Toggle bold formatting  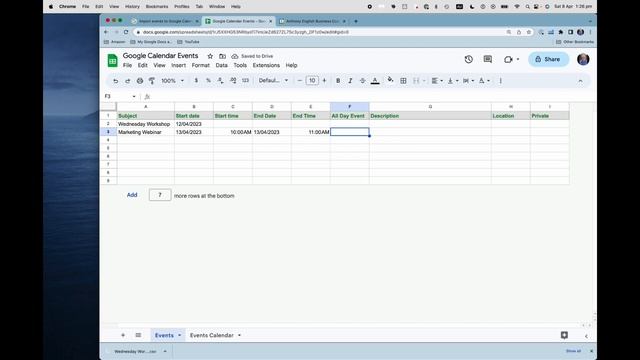(338, 81)
